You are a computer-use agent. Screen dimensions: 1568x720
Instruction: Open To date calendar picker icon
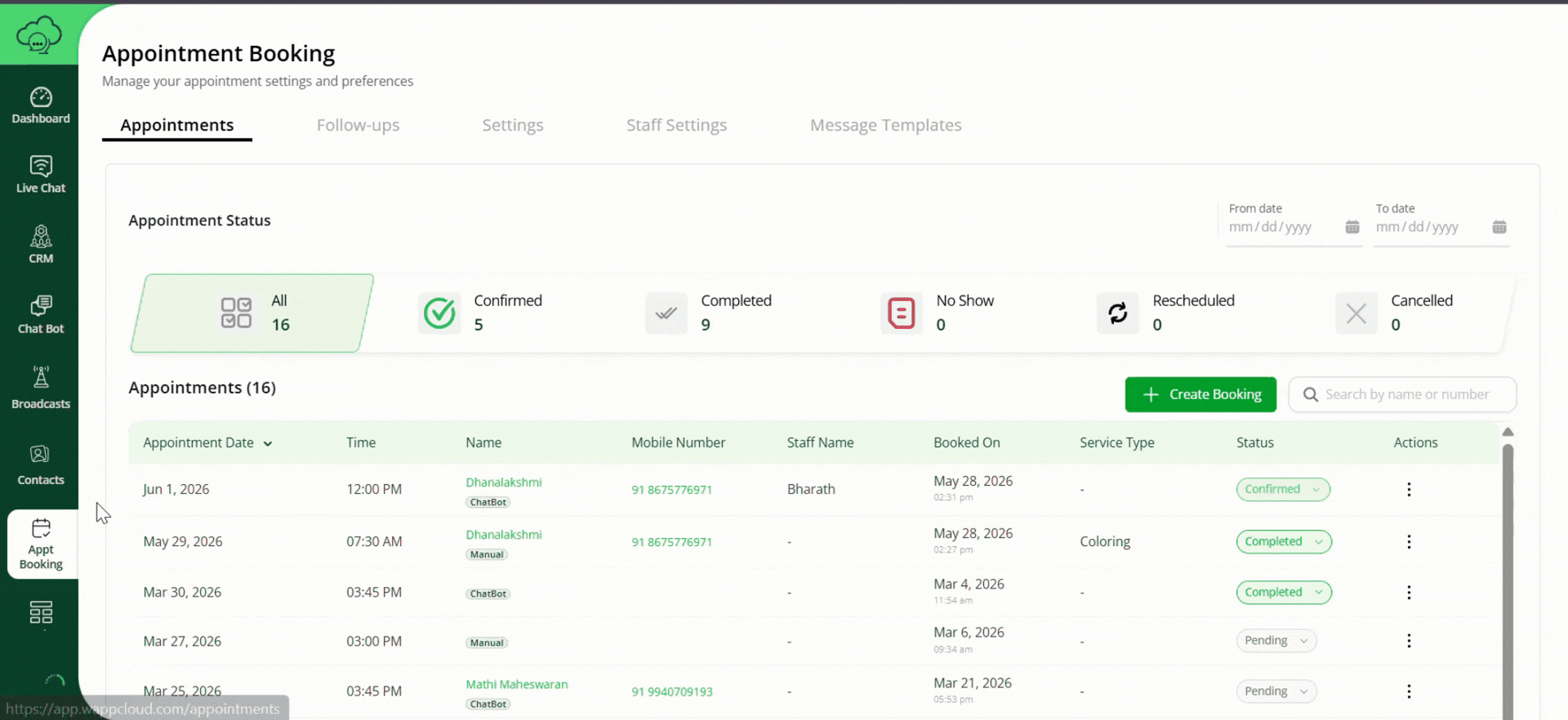click(x=1499, y=227)
